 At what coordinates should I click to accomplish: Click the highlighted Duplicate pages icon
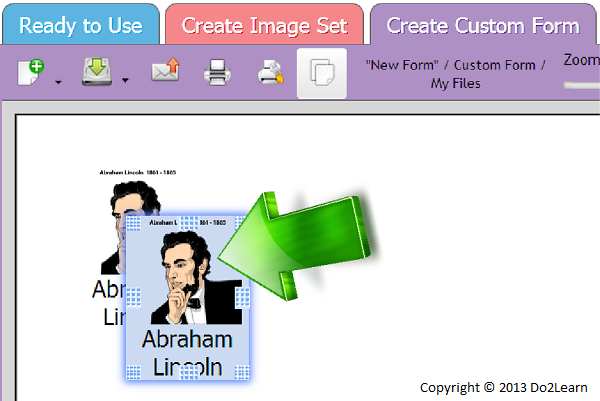pos(322,73)
